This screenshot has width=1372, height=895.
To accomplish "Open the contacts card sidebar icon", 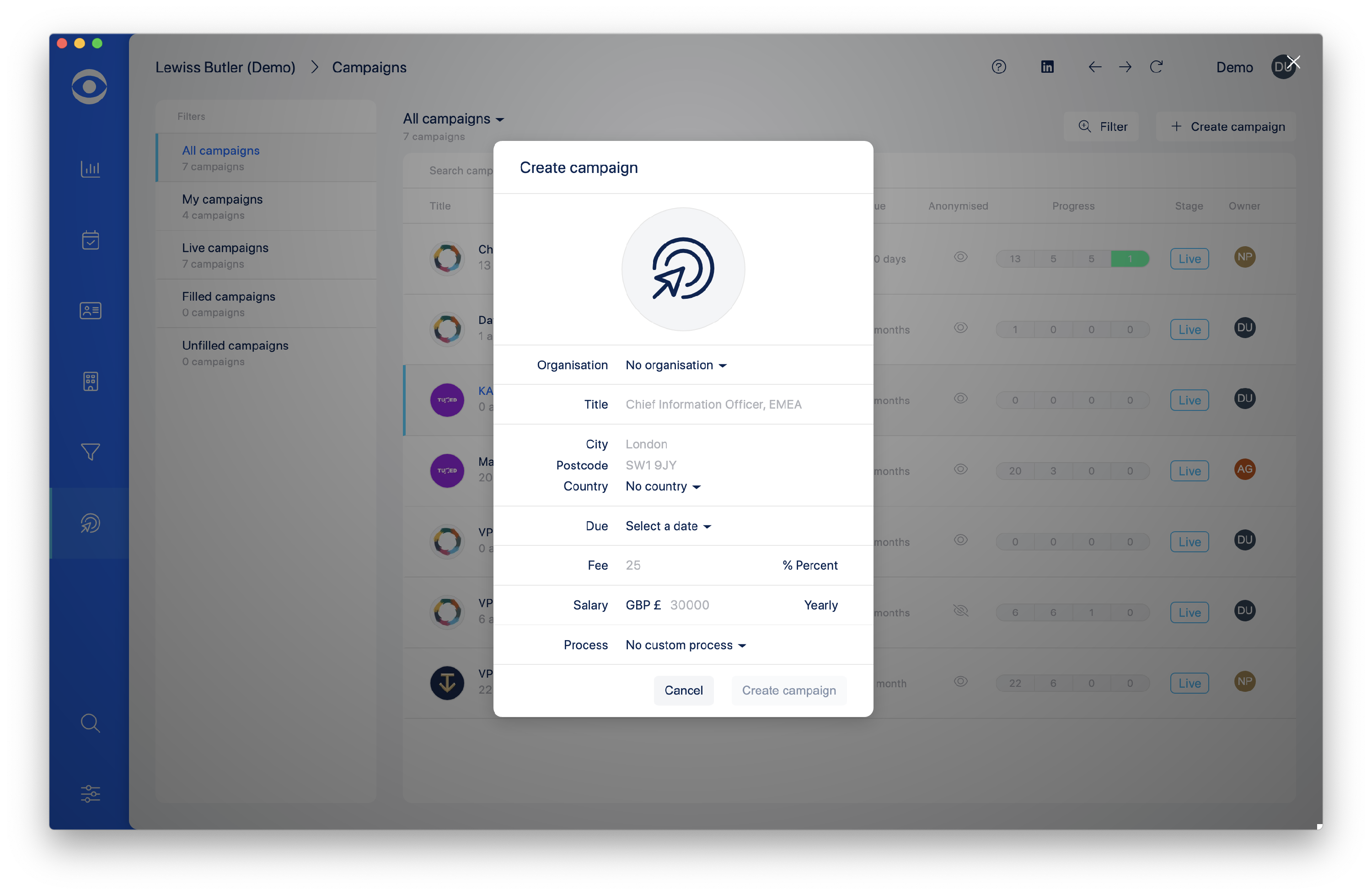I will click(90, 311).
